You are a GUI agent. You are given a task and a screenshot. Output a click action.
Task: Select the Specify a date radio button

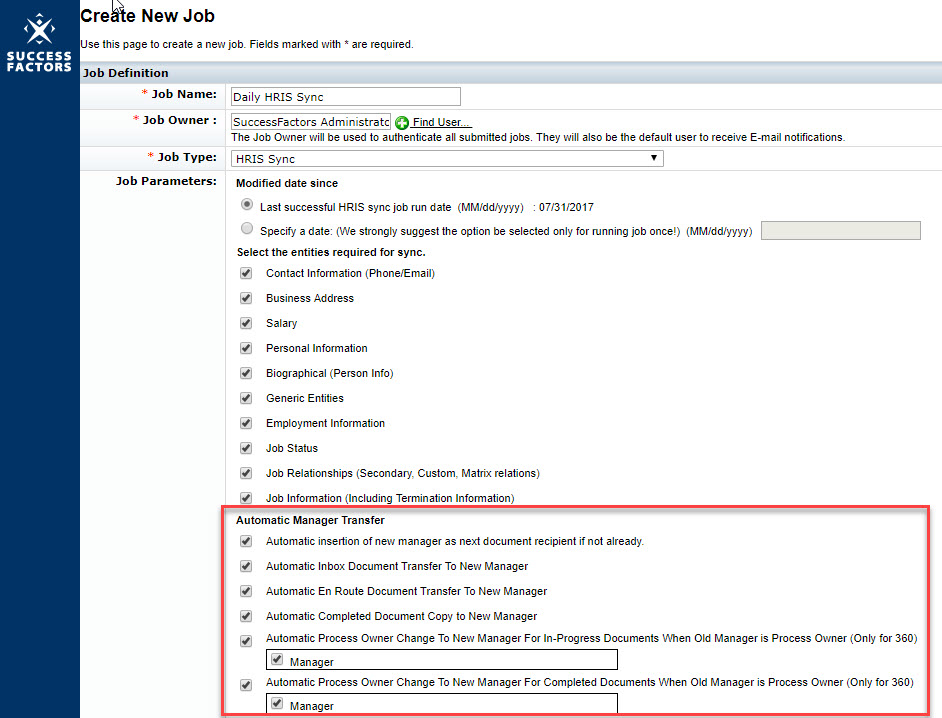[247, 228]
